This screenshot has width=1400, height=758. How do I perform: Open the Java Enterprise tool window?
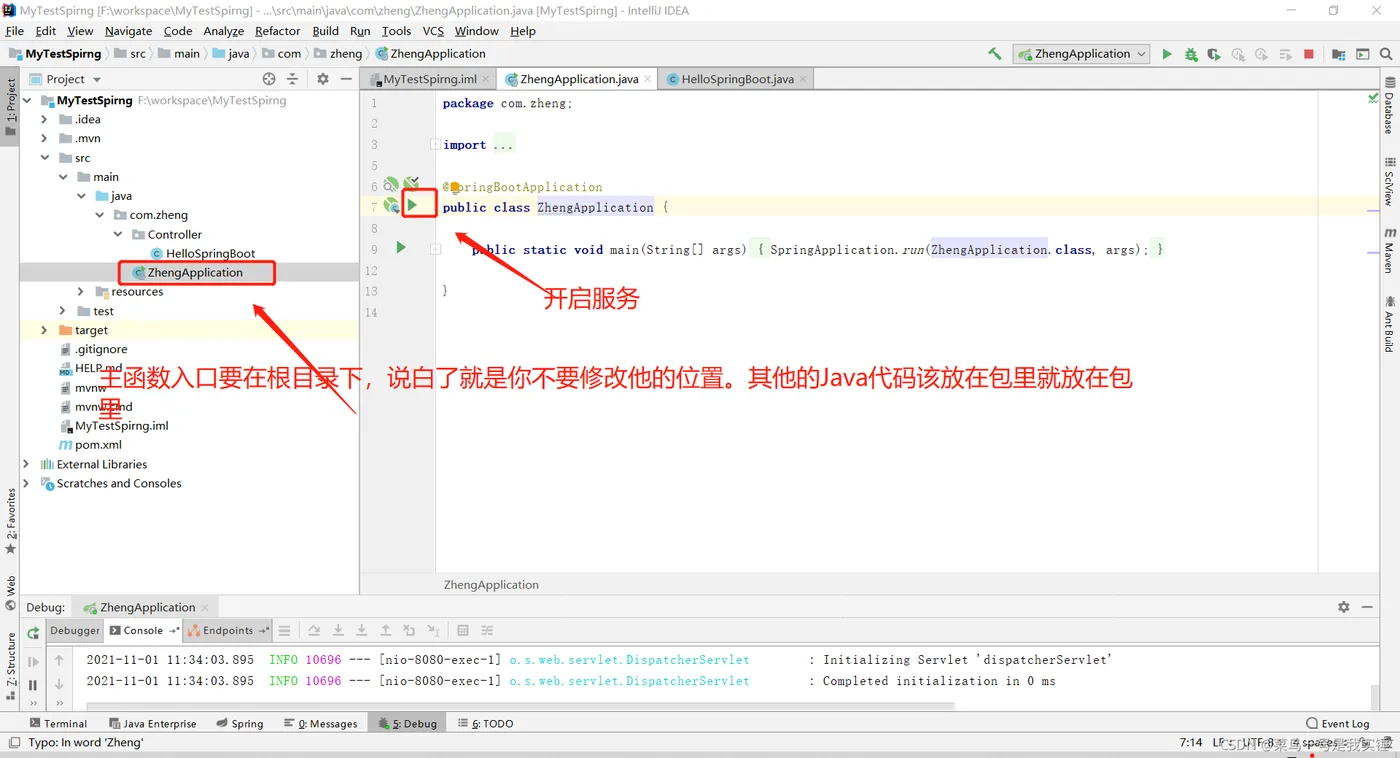[x=152, y=723]
